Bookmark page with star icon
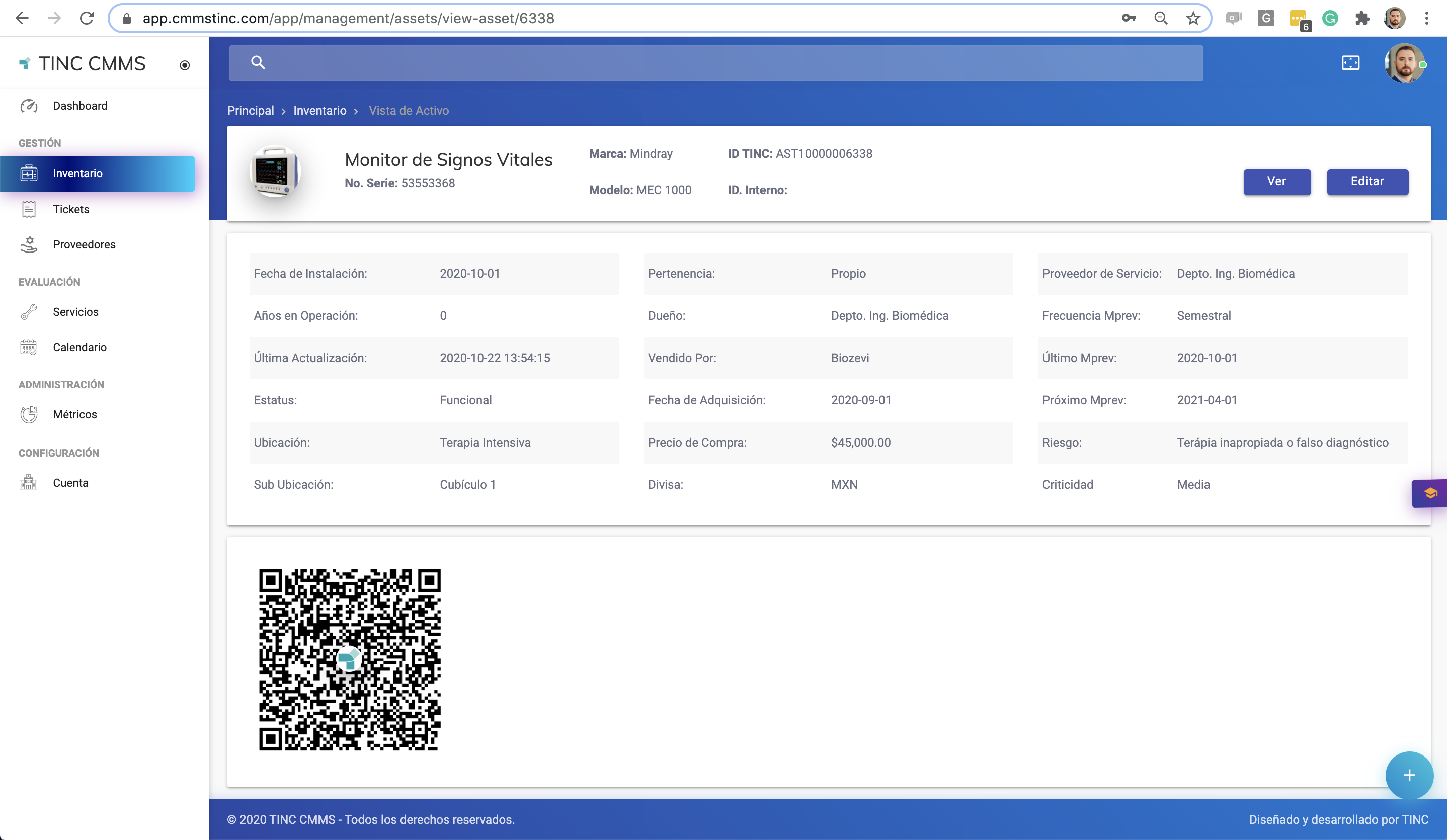1447x840 pixels. pyautogui.click(x=1193, y=19)
